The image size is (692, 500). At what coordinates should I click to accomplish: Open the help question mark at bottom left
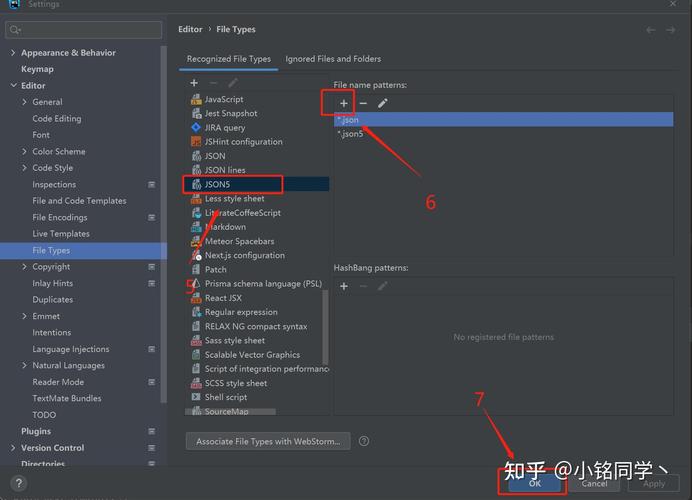(17, 483)
